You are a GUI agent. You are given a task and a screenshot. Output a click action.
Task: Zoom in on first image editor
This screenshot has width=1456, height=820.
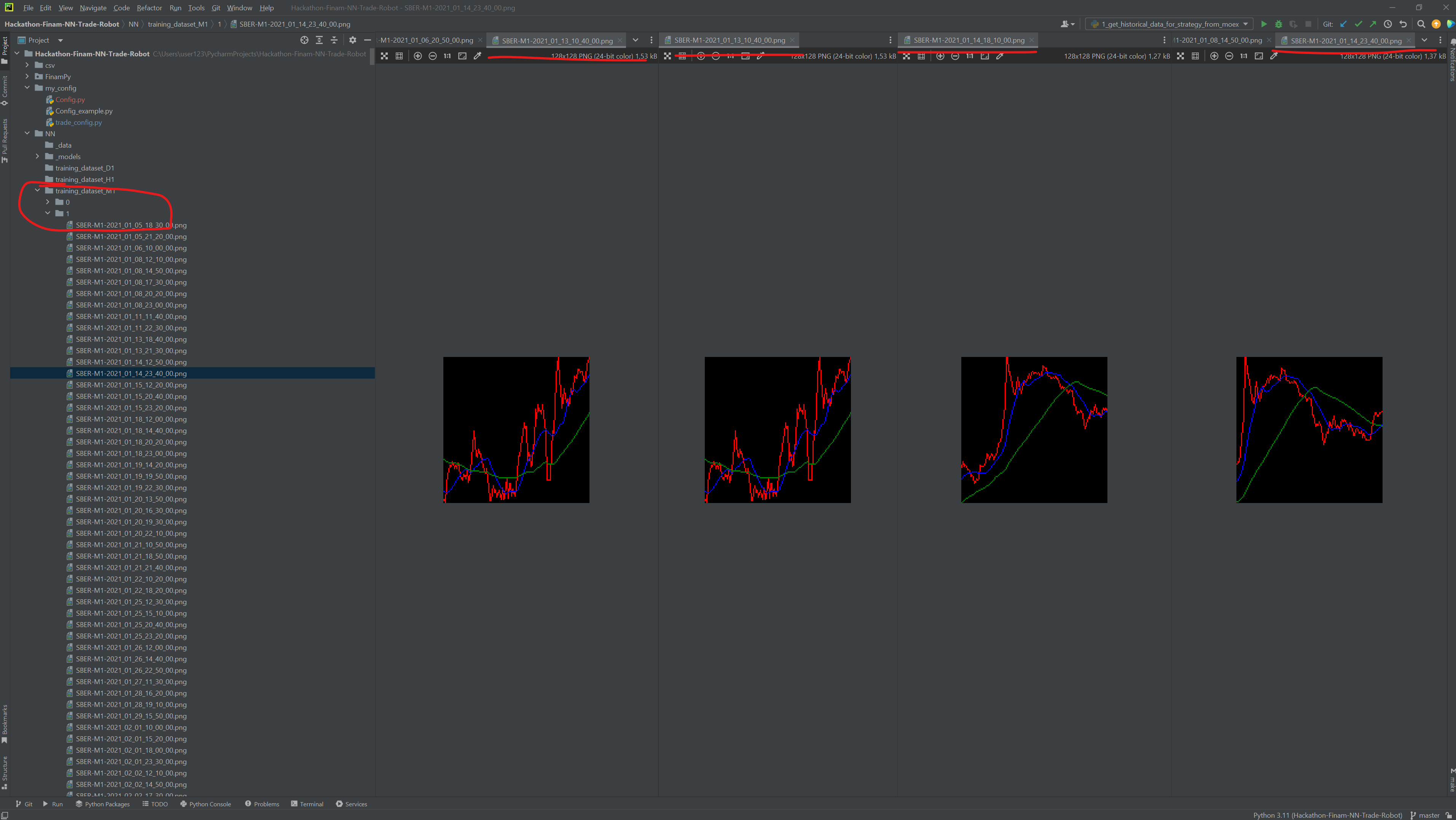[x=418, y=56]
